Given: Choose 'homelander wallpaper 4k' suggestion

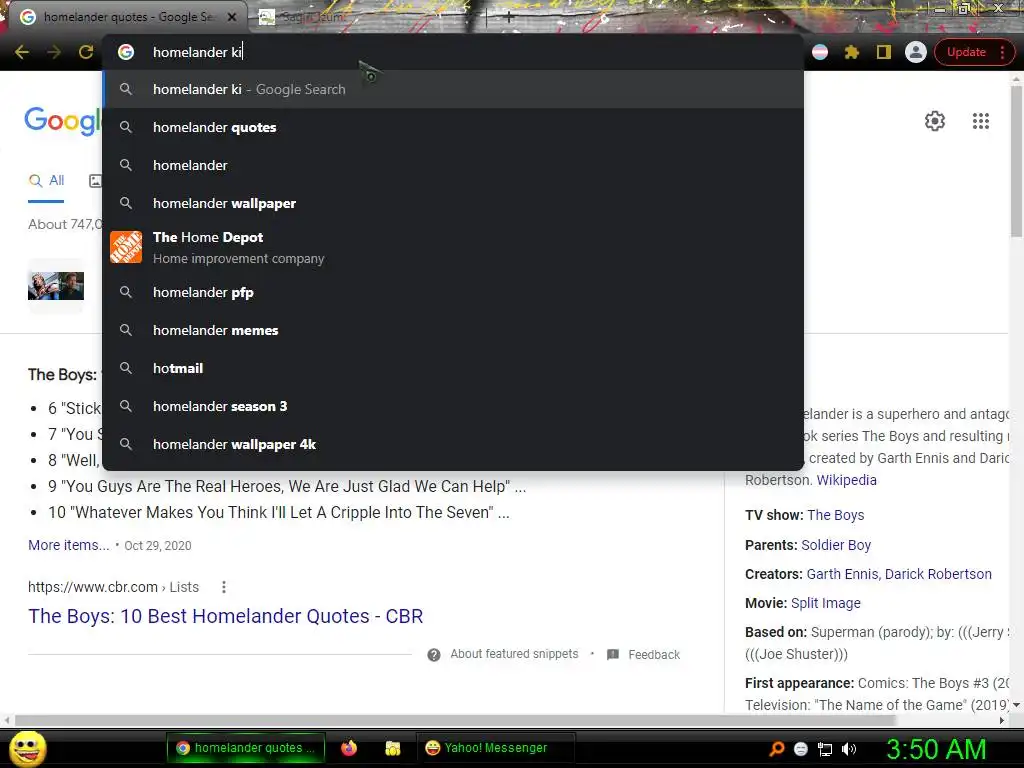Looking at the screenshot, I should 453,443.
